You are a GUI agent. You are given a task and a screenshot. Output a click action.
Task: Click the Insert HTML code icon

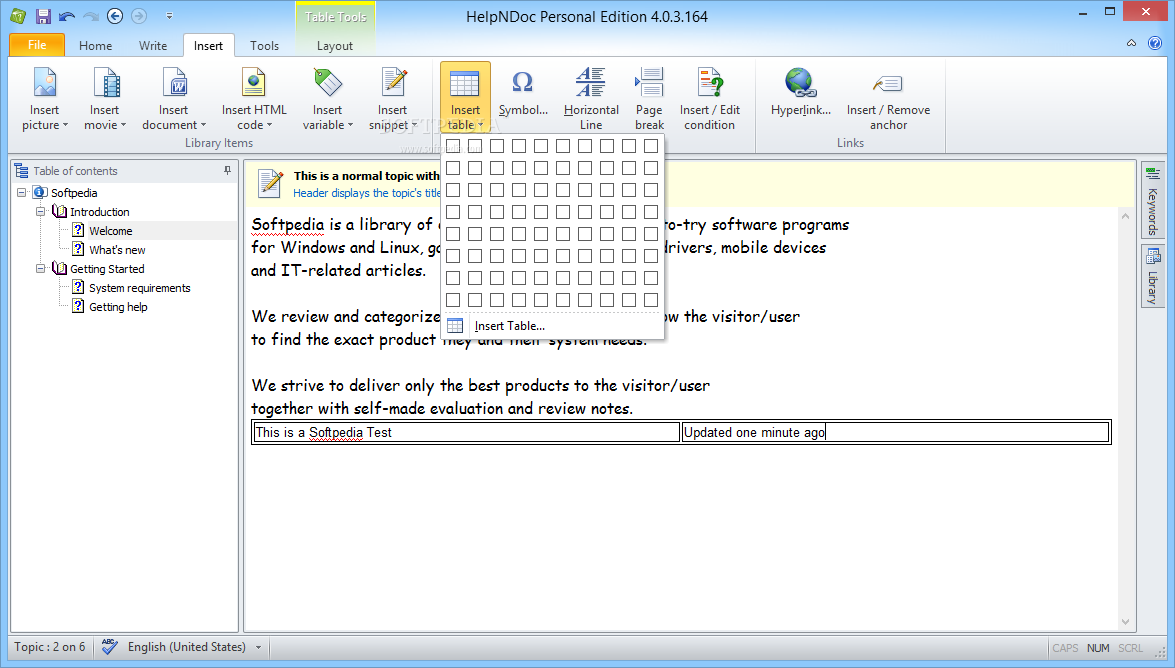click(x=253, y=82)
